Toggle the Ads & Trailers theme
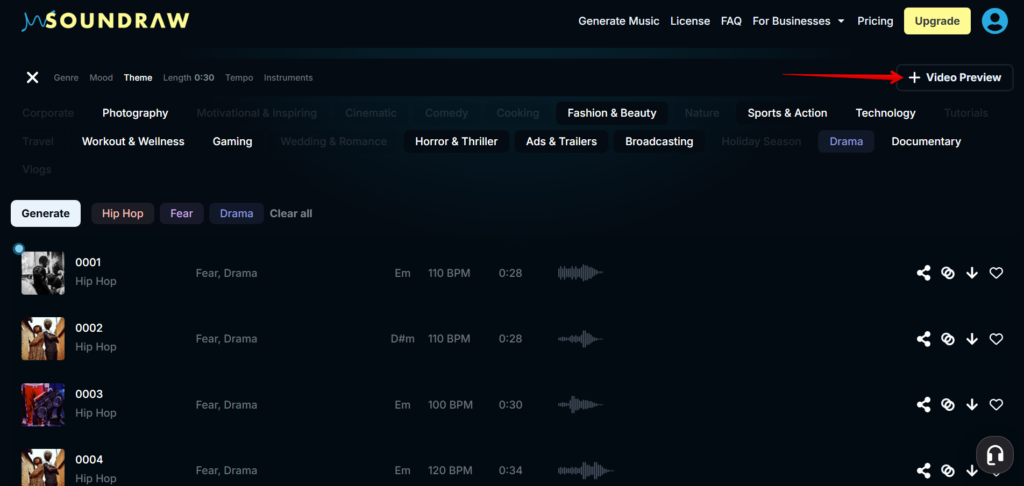 click(562, 141)
